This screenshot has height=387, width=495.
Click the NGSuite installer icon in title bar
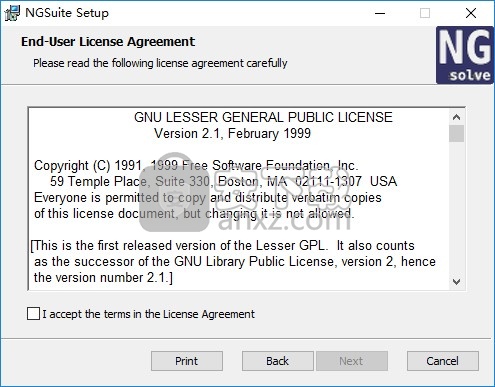(x=12, y=13)
